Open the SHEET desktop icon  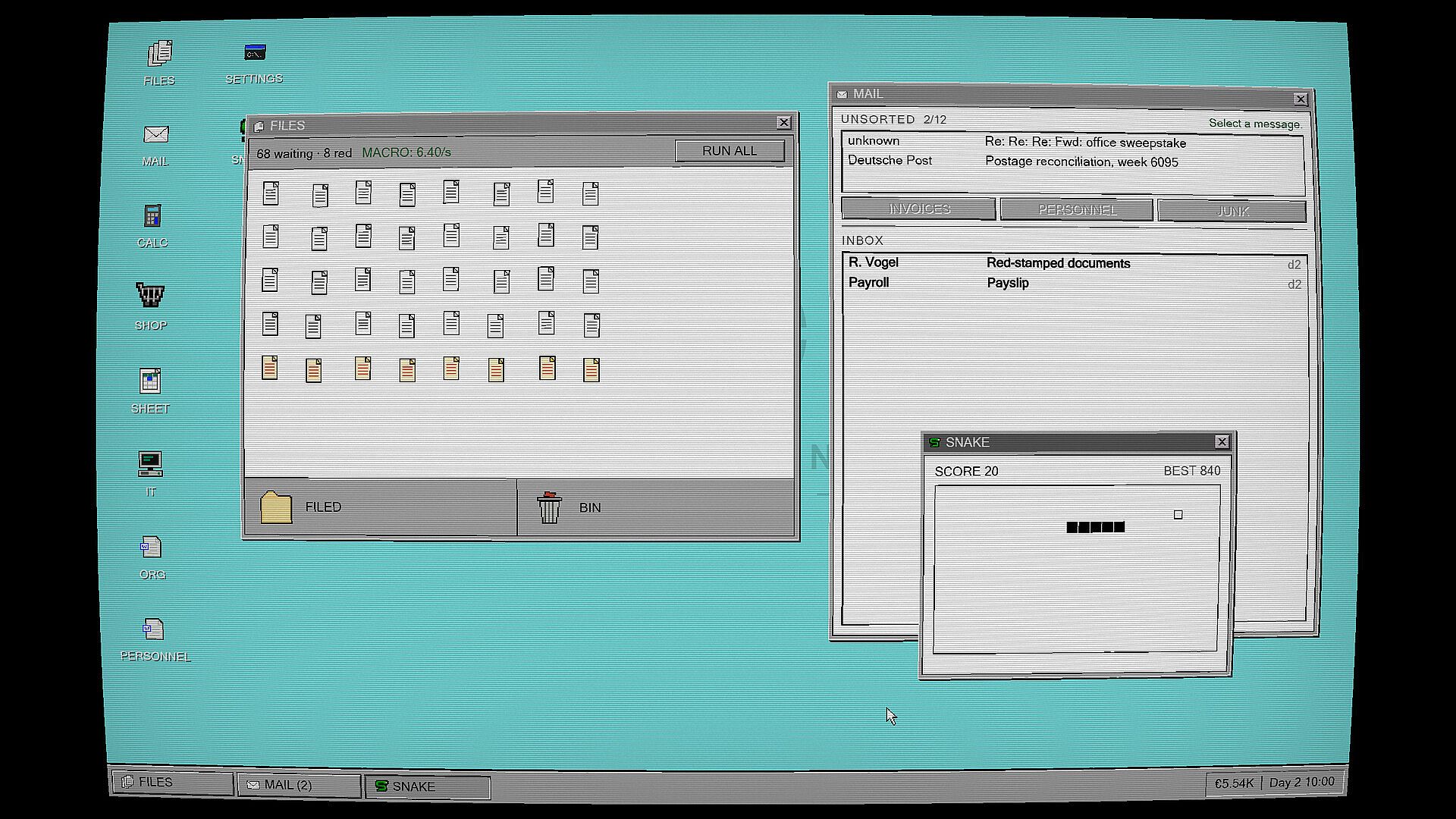pos(150,391)
